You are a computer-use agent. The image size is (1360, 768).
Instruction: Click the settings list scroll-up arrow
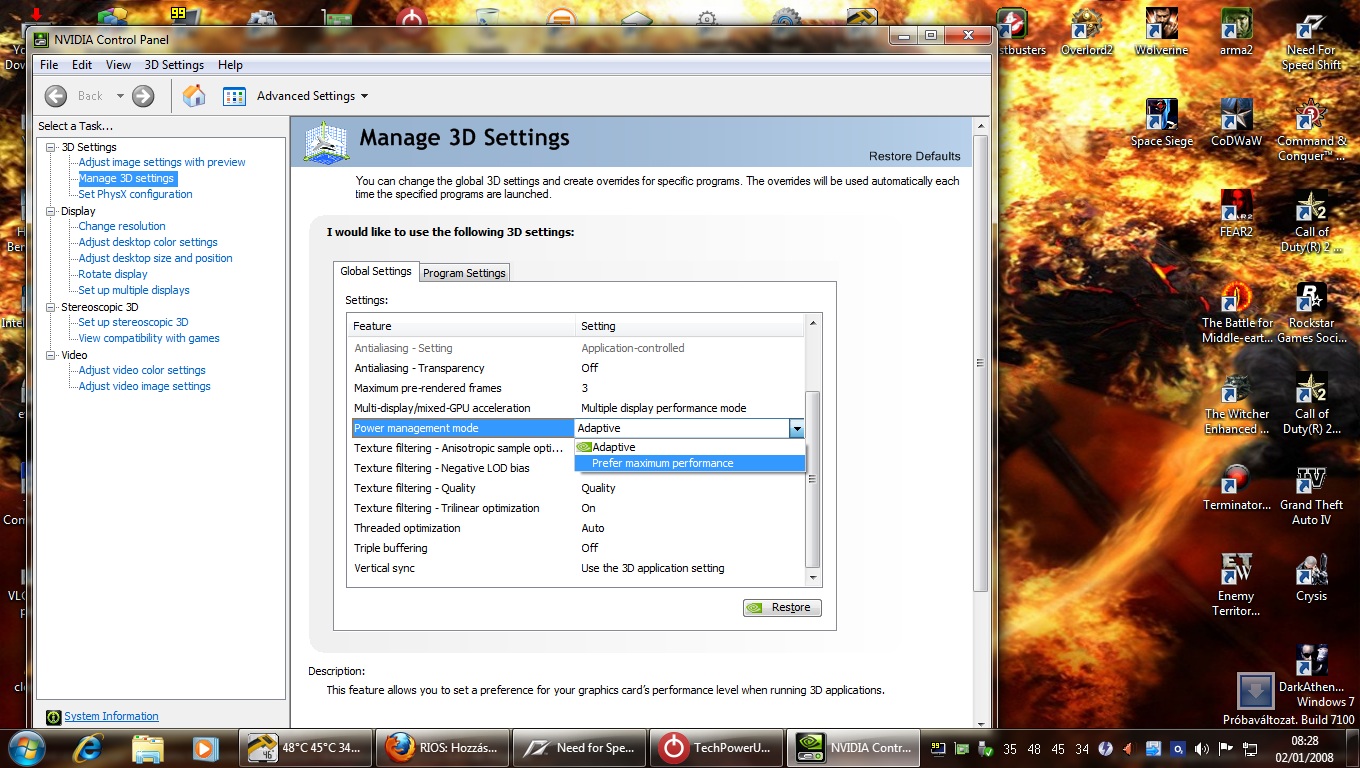point(813,323)
